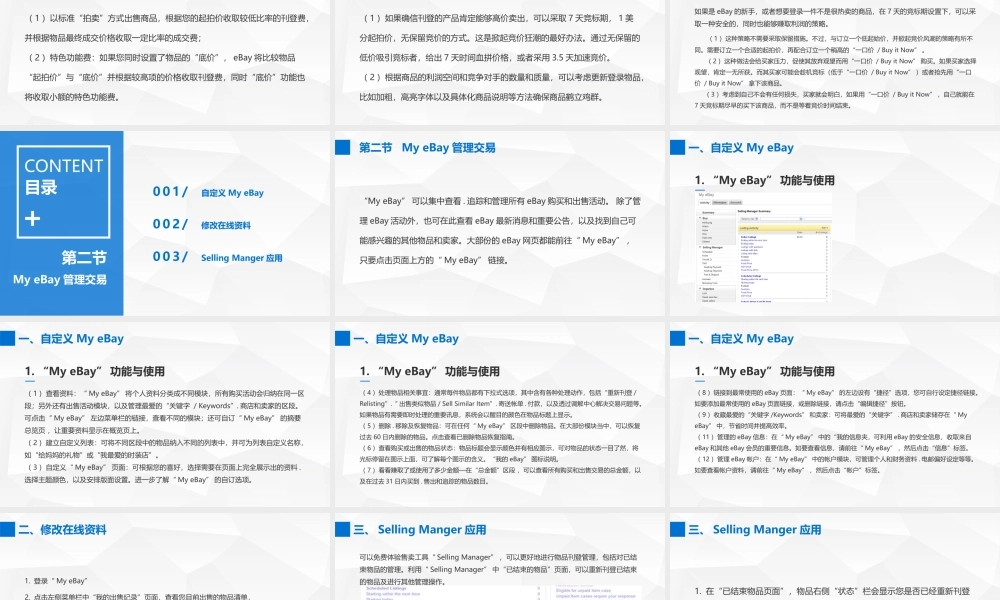Switch to the Messages tab in My eBay
Screen dimensions: 1000x600
[719, 202]
